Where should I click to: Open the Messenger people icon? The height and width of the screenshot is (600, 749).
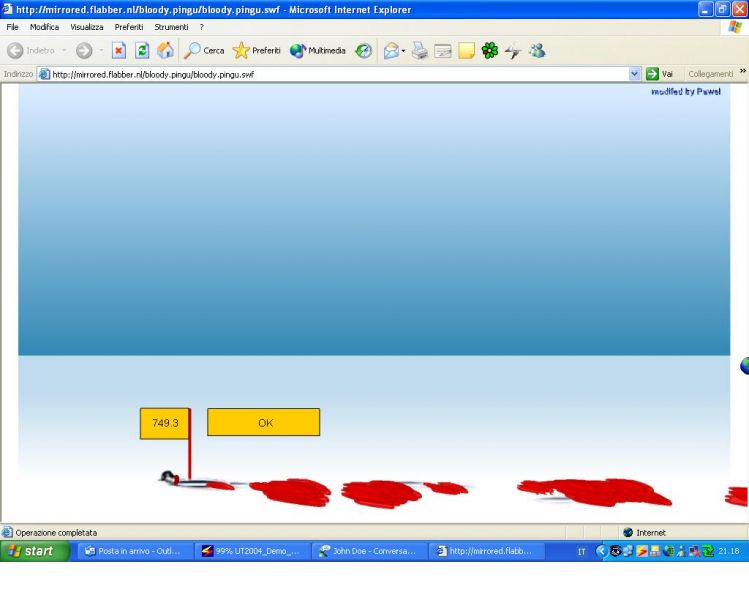point(537,51)
